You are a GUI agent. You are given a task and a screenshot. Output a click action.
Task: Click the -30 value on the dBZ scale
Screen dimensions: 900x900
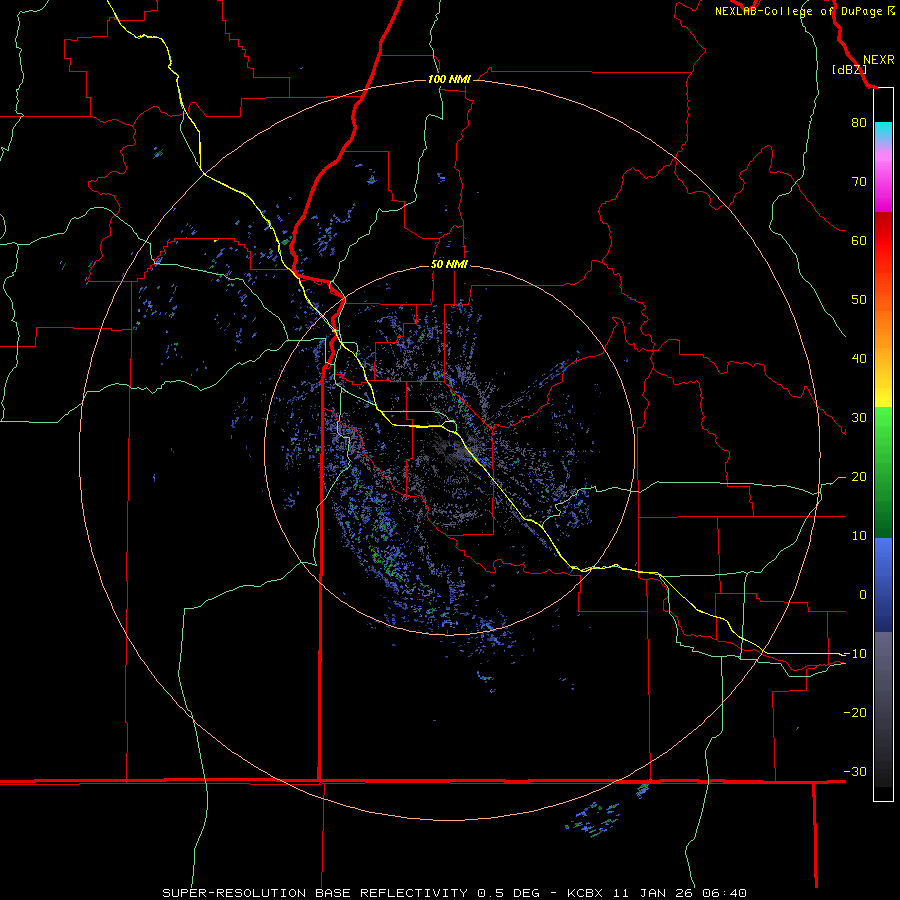pyautogui.click(x=855, y=771)
